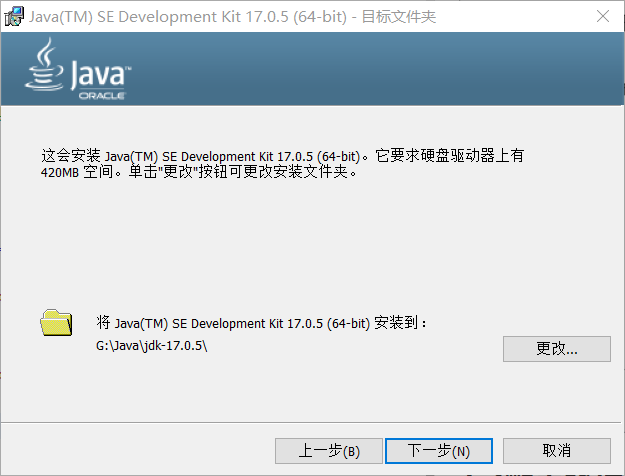Image resolution: width=625 pixels, height=476 pixels.
Task: Close the JDK installer window
Action: click(603, 16)
